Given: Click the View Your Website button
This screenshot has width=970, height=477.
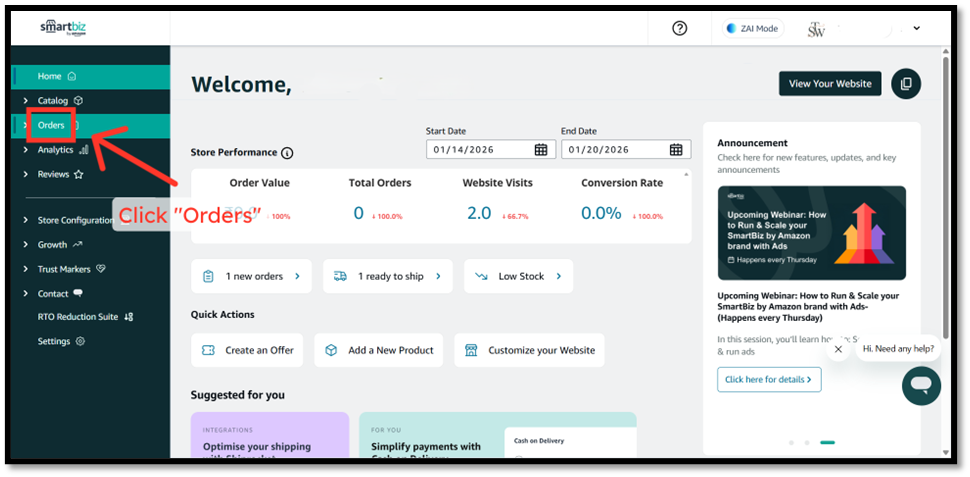Looking at the screenshot, I should (830, 84).
